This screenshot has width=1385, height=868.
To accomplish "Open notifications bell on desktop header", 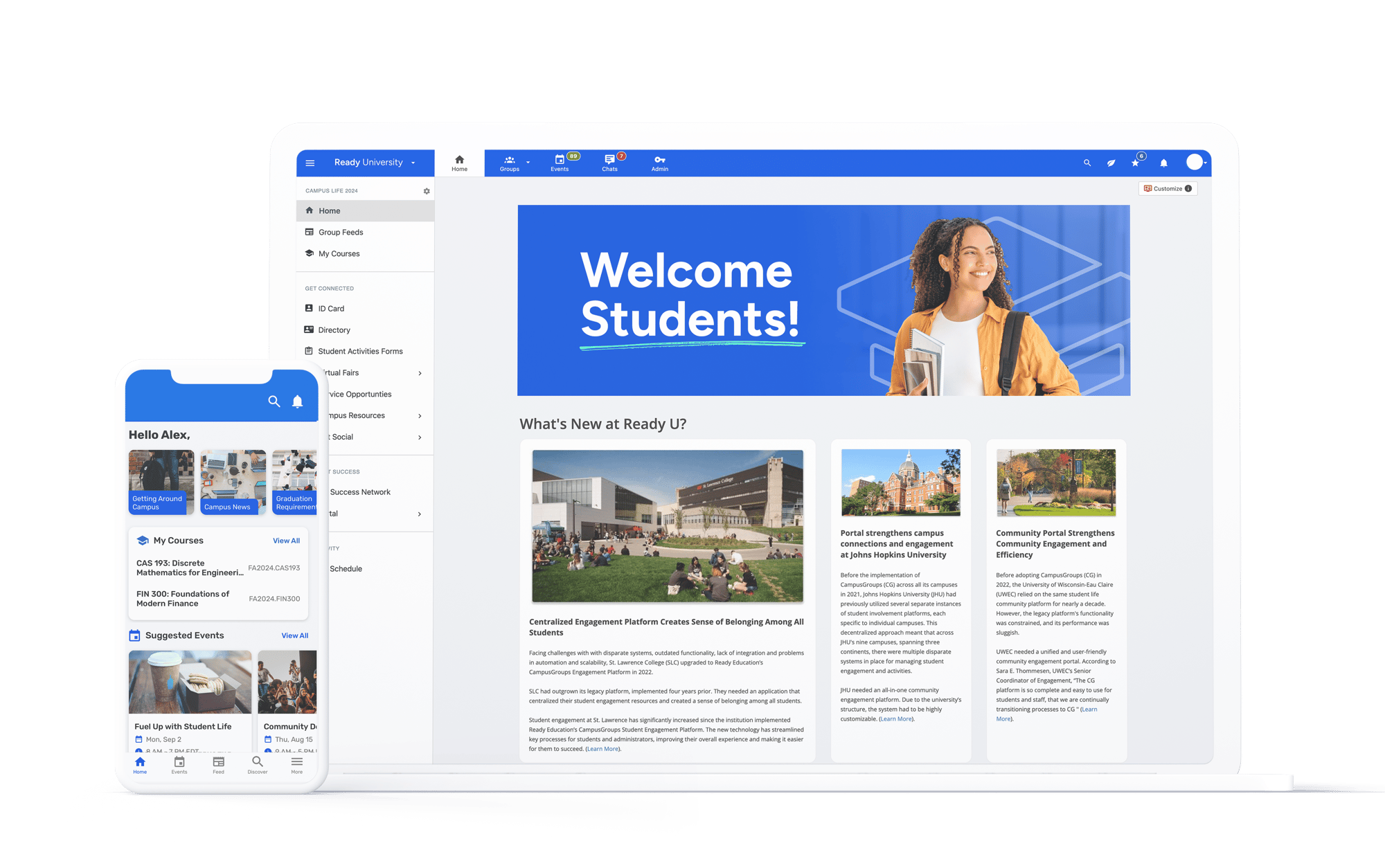I will 1164,163.
